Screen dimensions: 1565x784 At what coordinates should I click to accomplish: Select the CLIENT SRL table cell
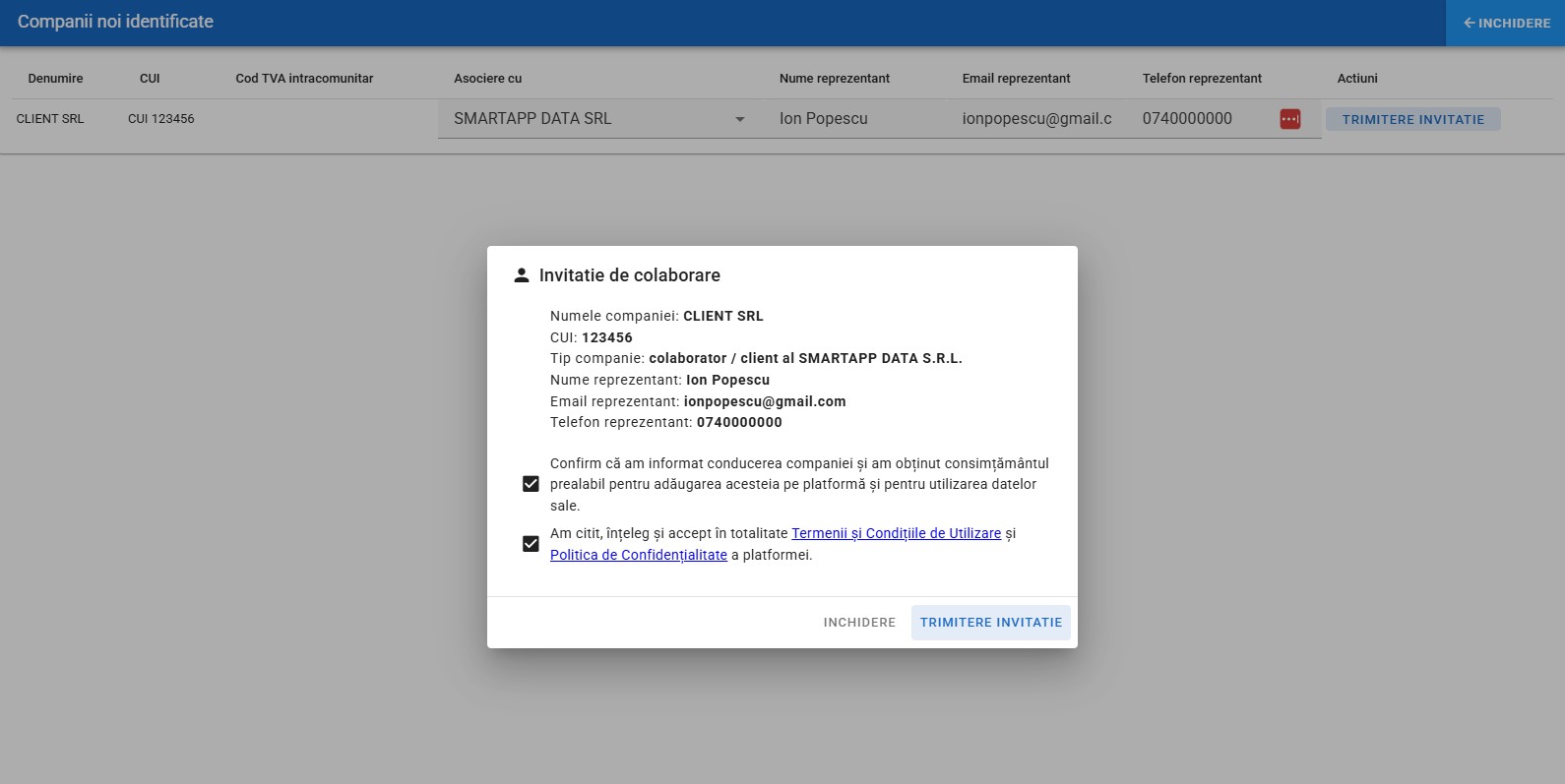(50, 119)
